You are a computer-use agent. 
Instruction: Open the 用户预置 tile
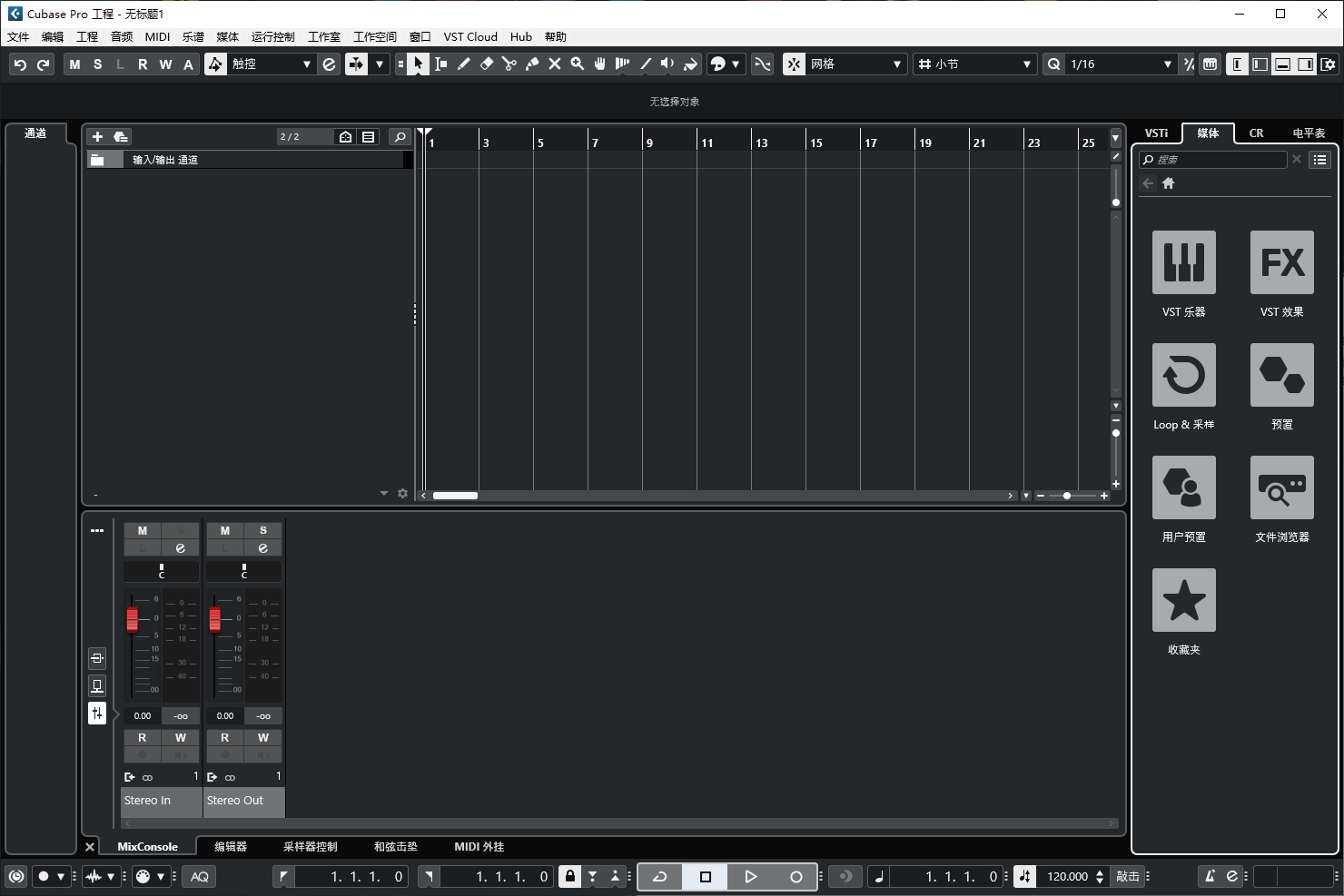click(1184, 487)
